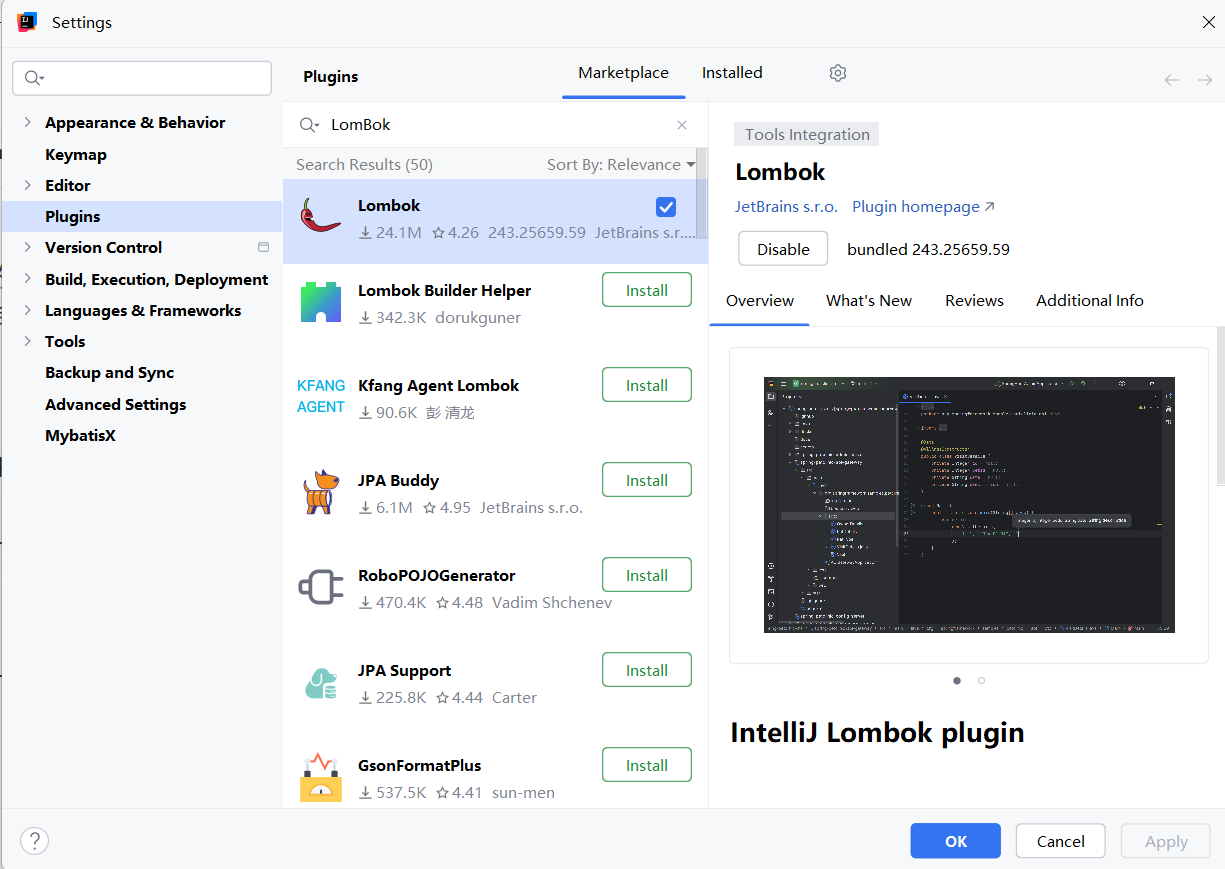Open the Additional Info tab
This screenshot has height=869, width=1225.
click(1090, 301)
